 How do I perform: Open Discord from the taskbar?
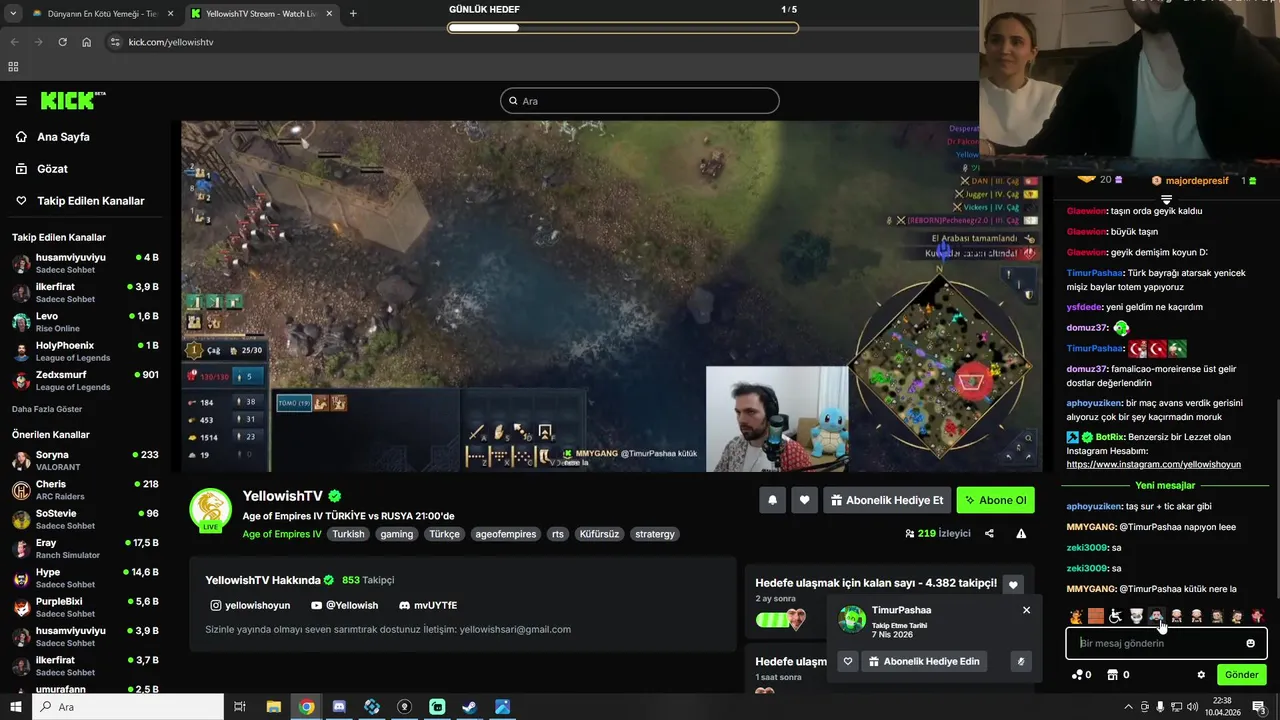click(x=339, y=707)
